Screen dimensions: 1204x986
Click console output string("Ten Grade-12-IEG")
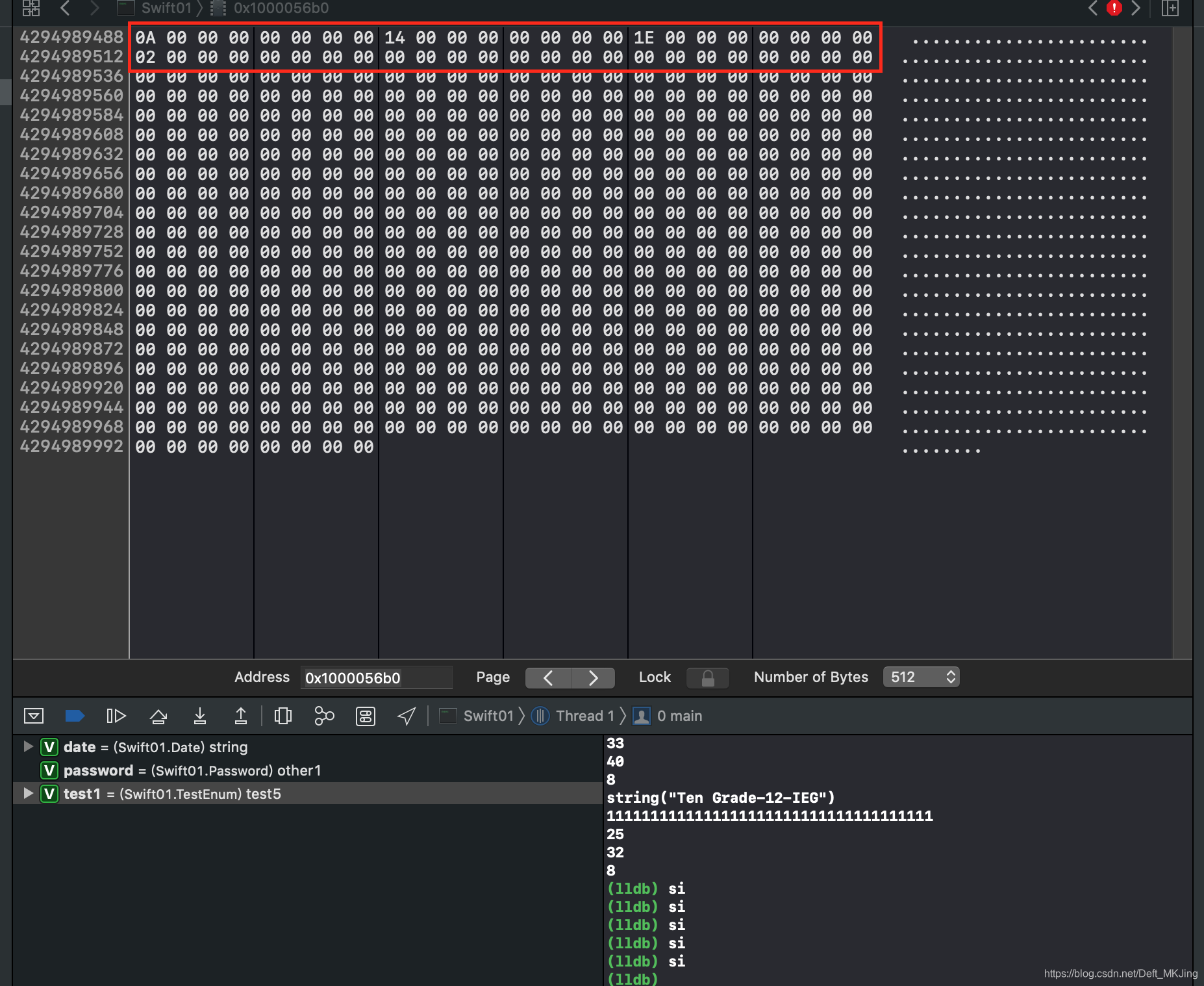[x=721, y=798]
